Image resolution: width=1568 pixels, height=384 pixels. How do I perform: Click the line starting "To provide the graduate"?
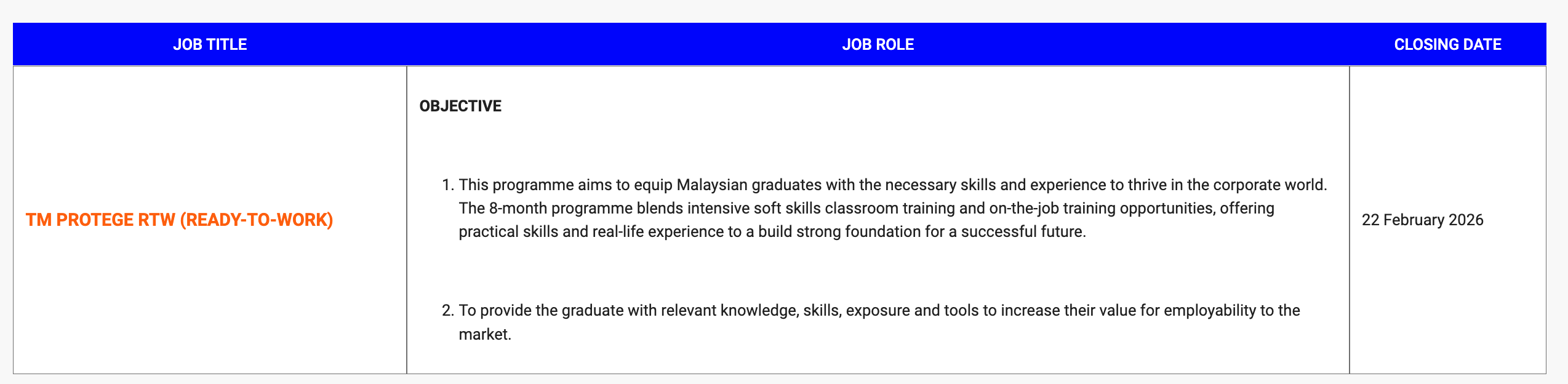(879, 310)
